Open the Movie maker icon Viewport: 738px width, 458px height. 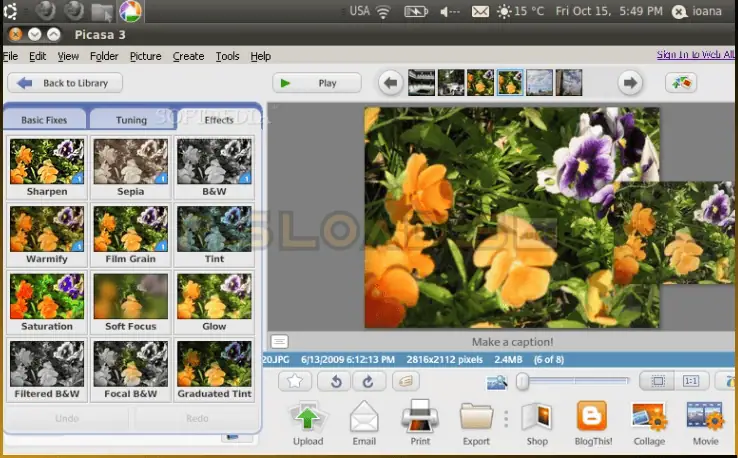705,418
